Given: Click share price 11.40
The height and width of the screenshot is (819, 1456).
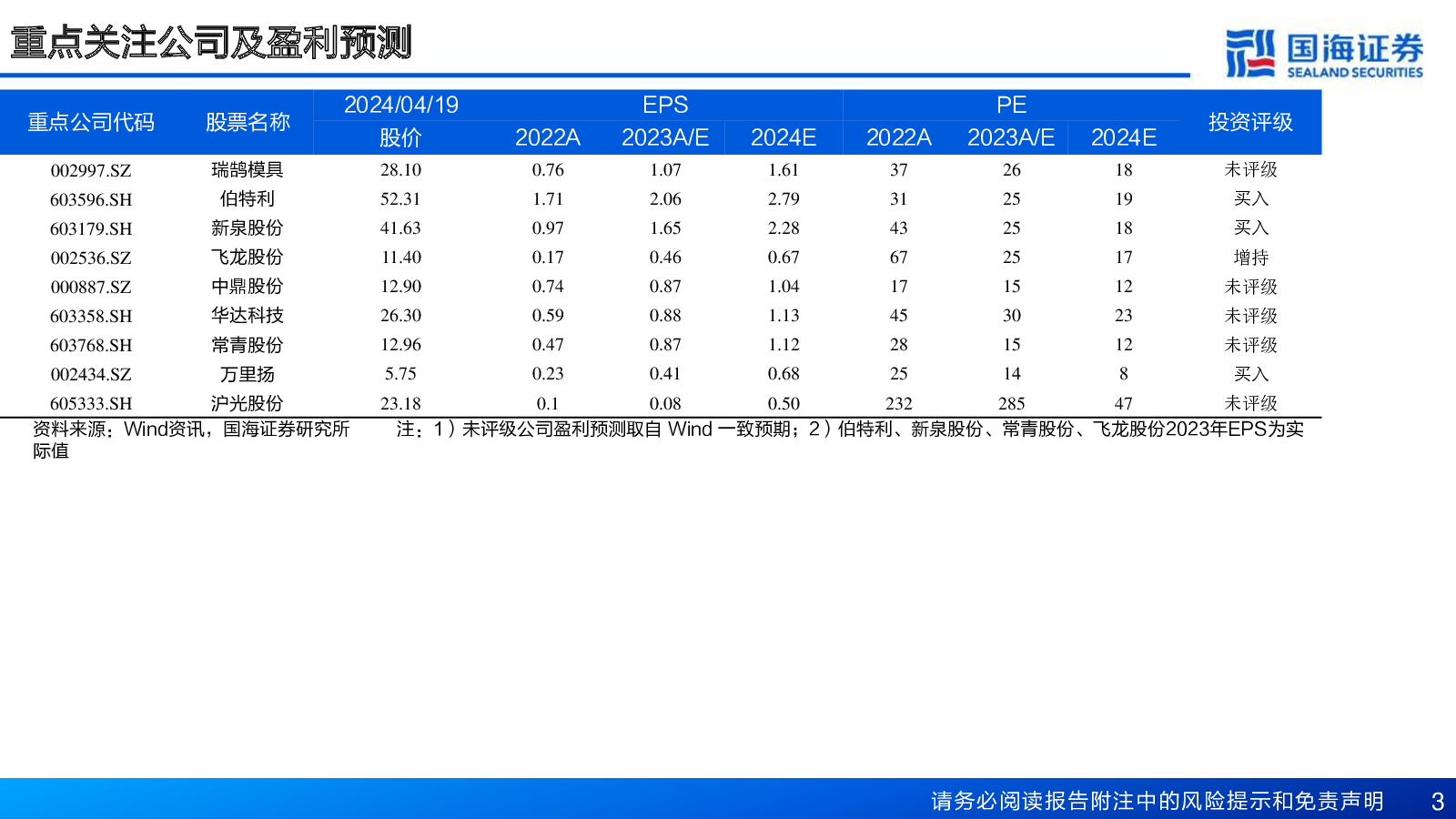Looking at the screenshot, I should coord(400,258).
